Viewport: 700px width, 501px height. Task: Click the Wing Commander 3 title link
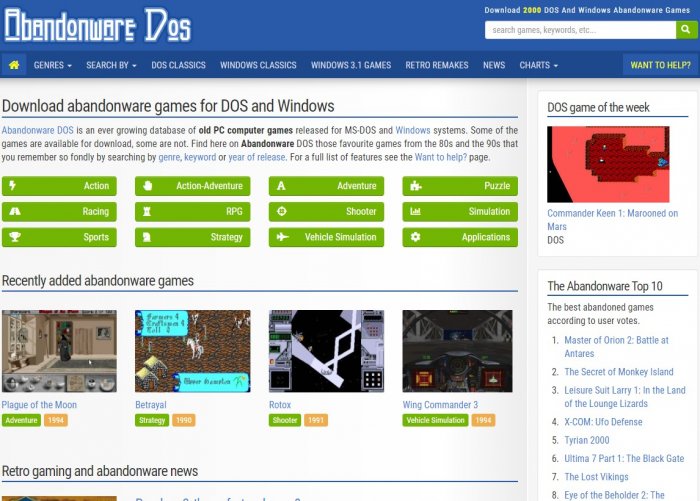tap(440, 405)
